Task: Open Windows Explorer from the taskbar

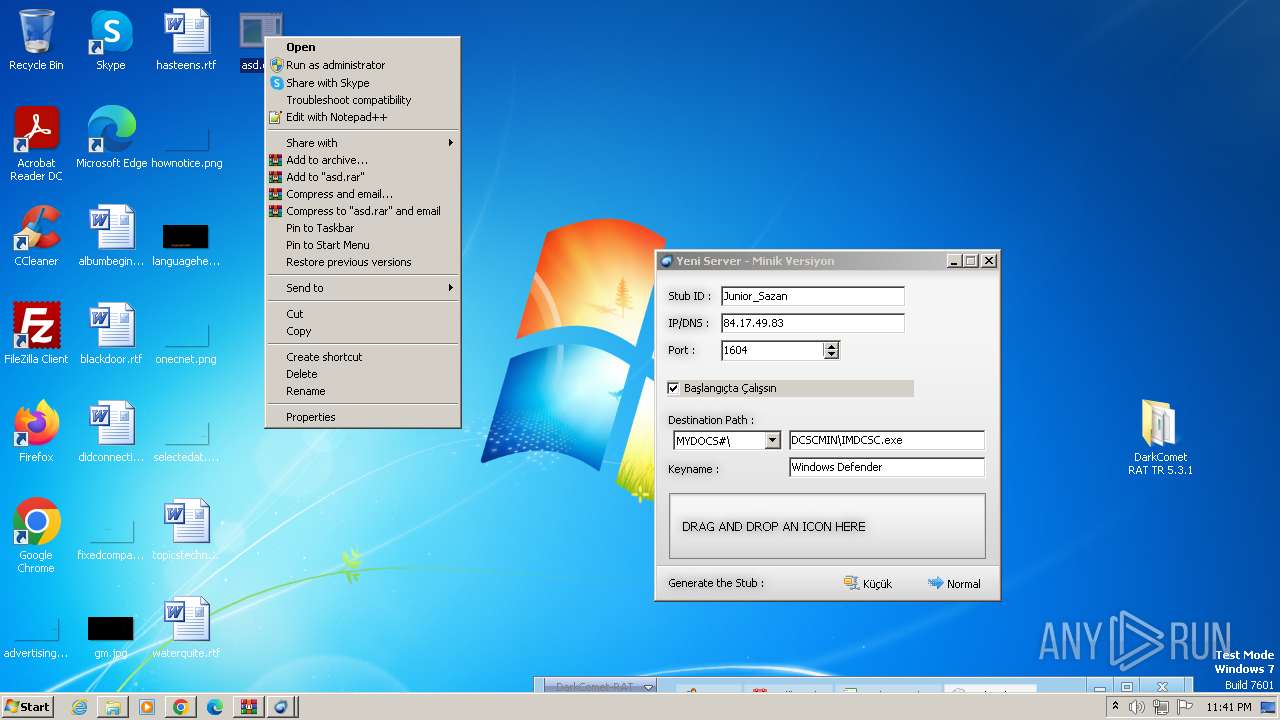Action: pos(113,707)
